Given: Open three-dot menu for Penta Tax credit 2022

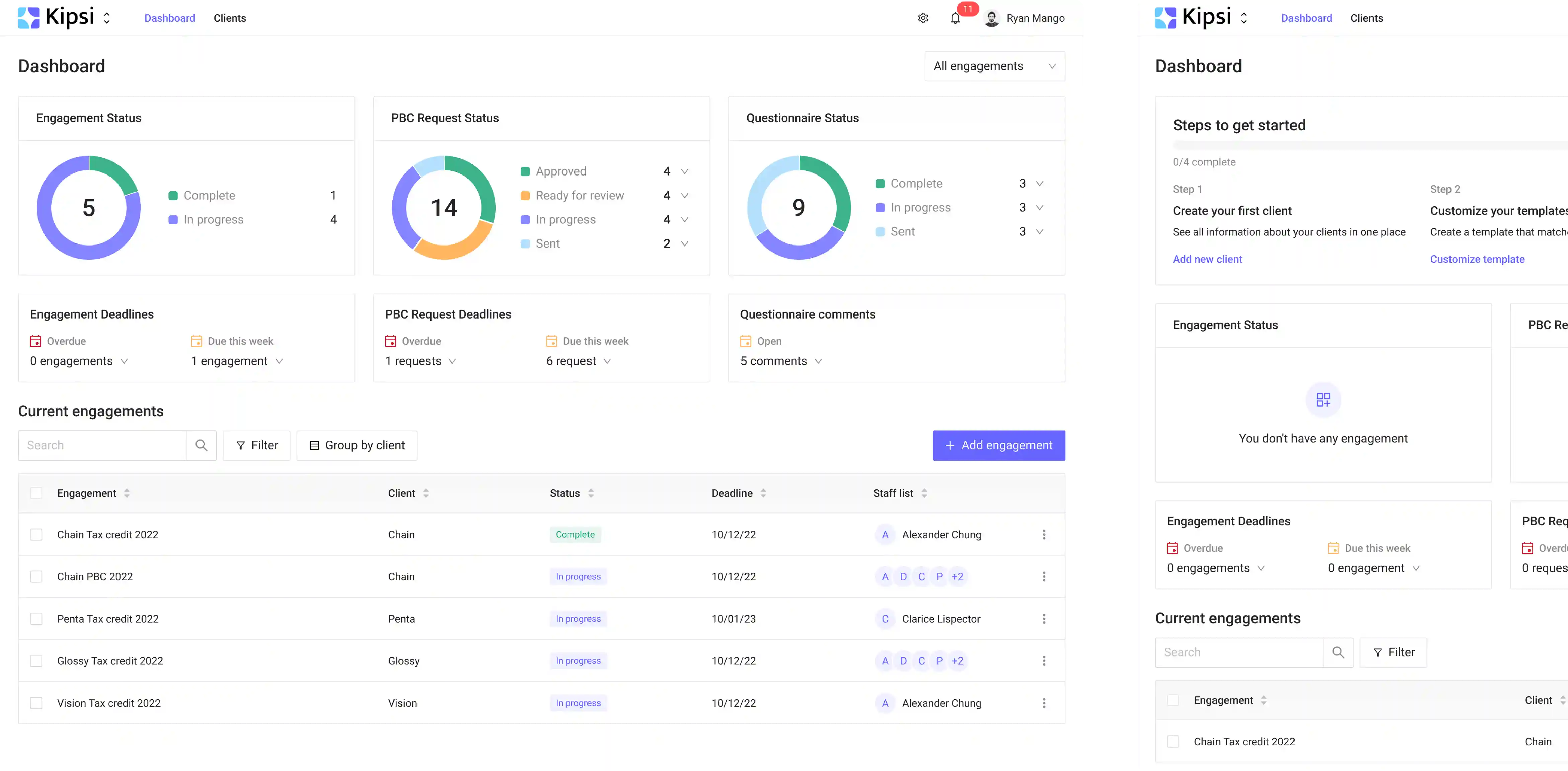Looking at the screenshot, I should point(1044,619).
